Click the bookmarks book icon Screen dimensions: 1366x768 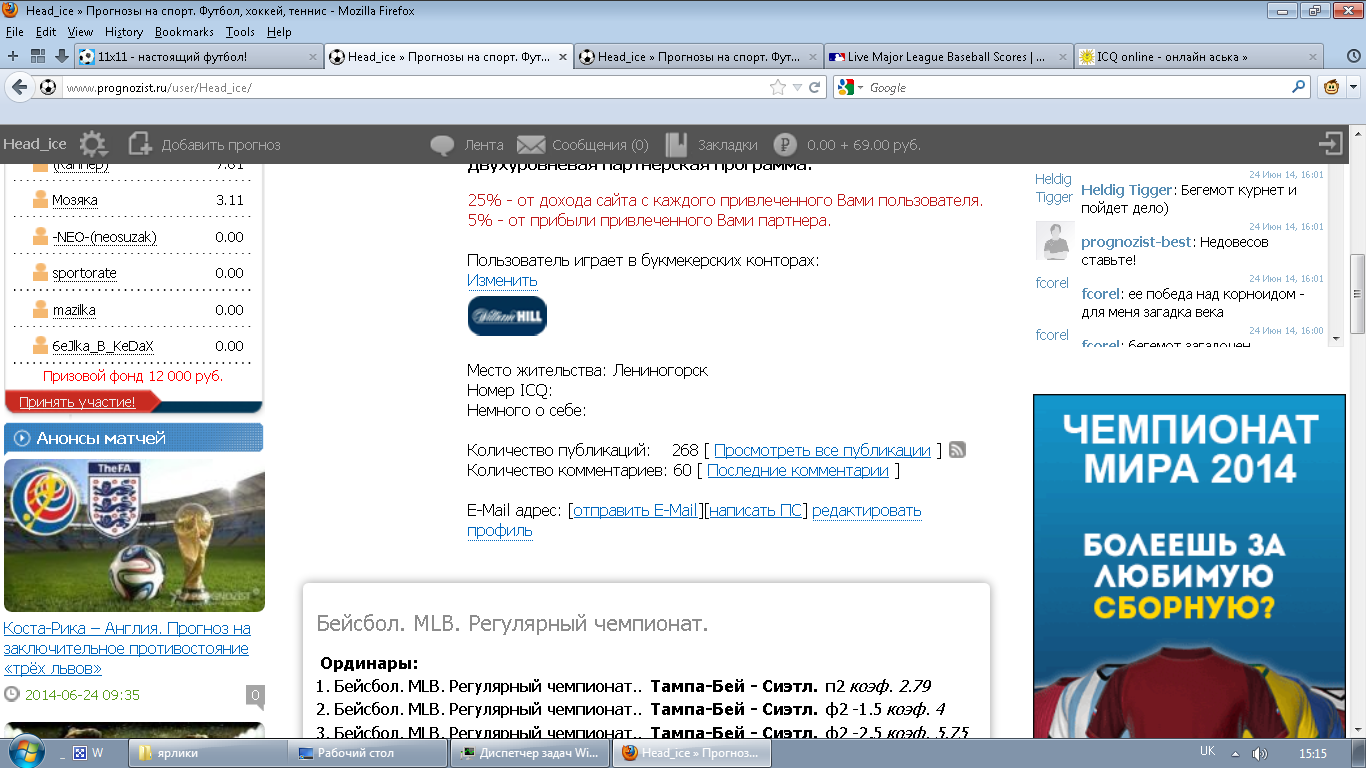click(x=677, y=144)
